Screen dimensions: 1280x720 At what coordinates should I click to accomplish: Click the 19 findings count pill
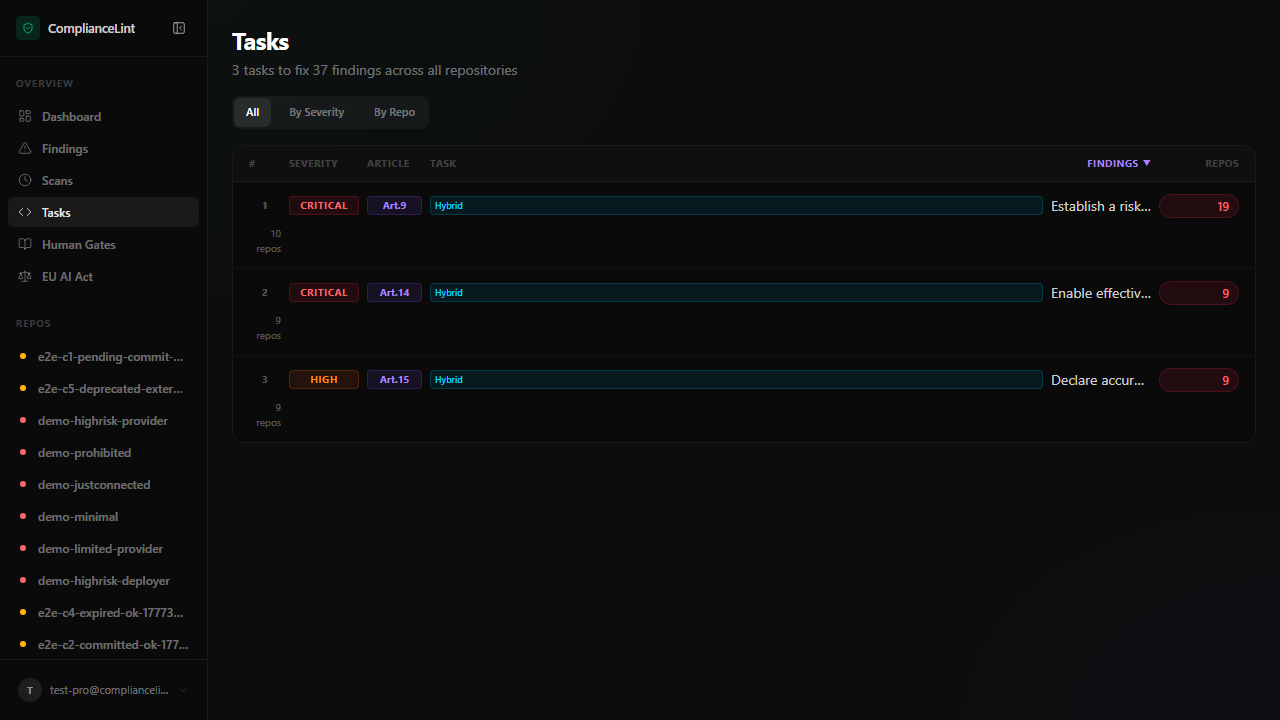1198,206
